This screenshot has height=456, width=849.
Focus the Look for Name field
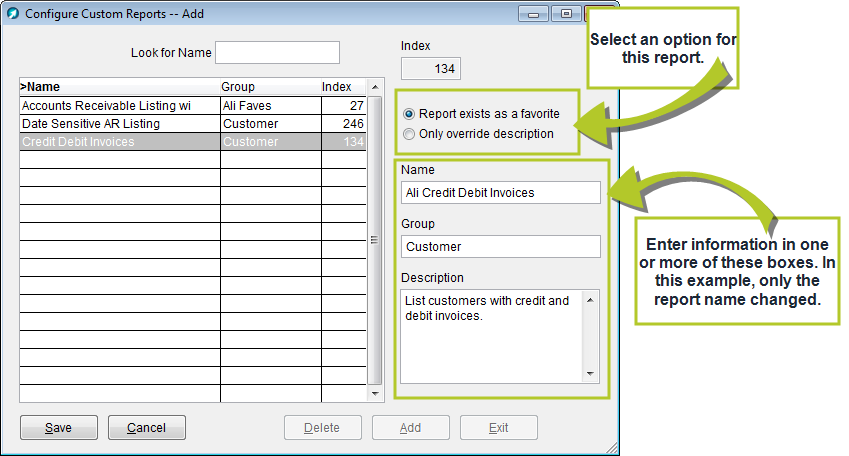coord(277,53)
